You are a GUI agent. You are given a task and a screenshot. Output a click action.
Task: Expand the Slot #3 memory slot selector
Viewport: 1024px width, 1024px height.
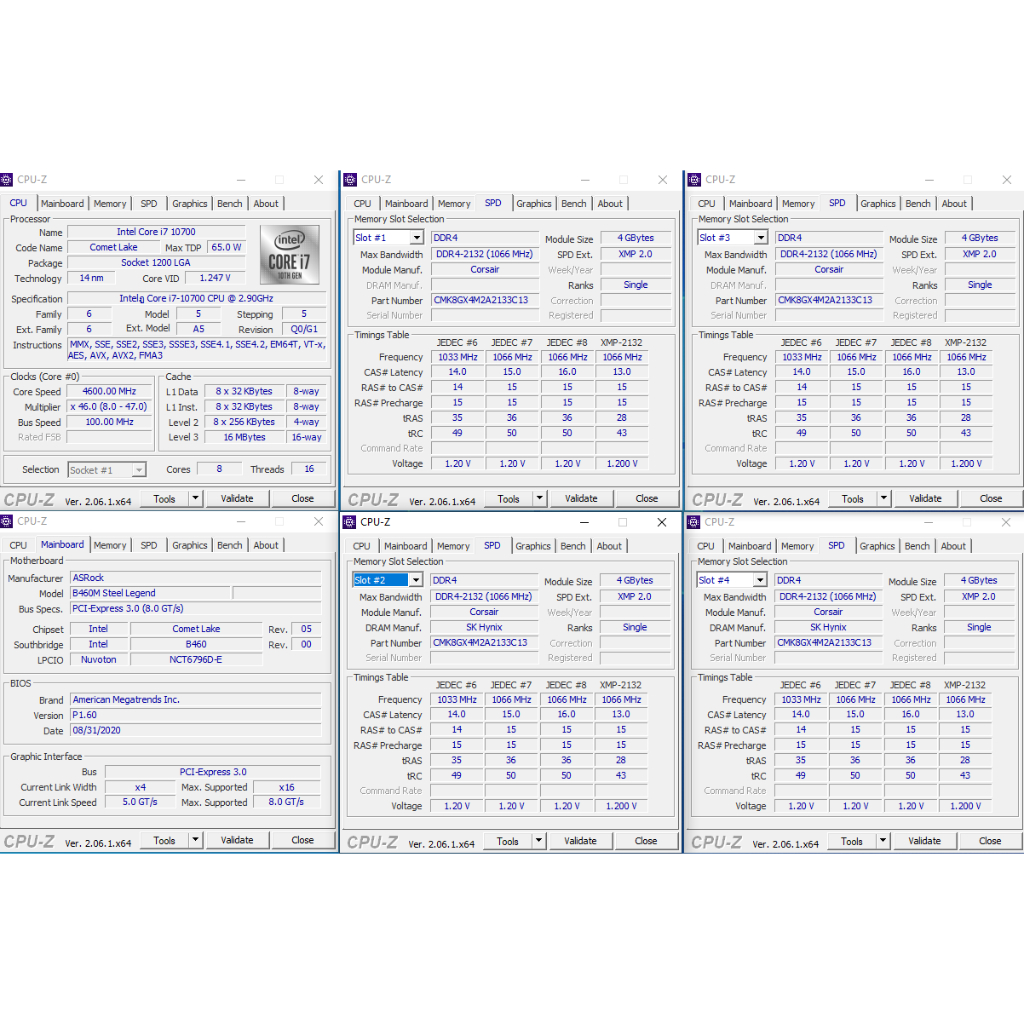tap(760, 238)
